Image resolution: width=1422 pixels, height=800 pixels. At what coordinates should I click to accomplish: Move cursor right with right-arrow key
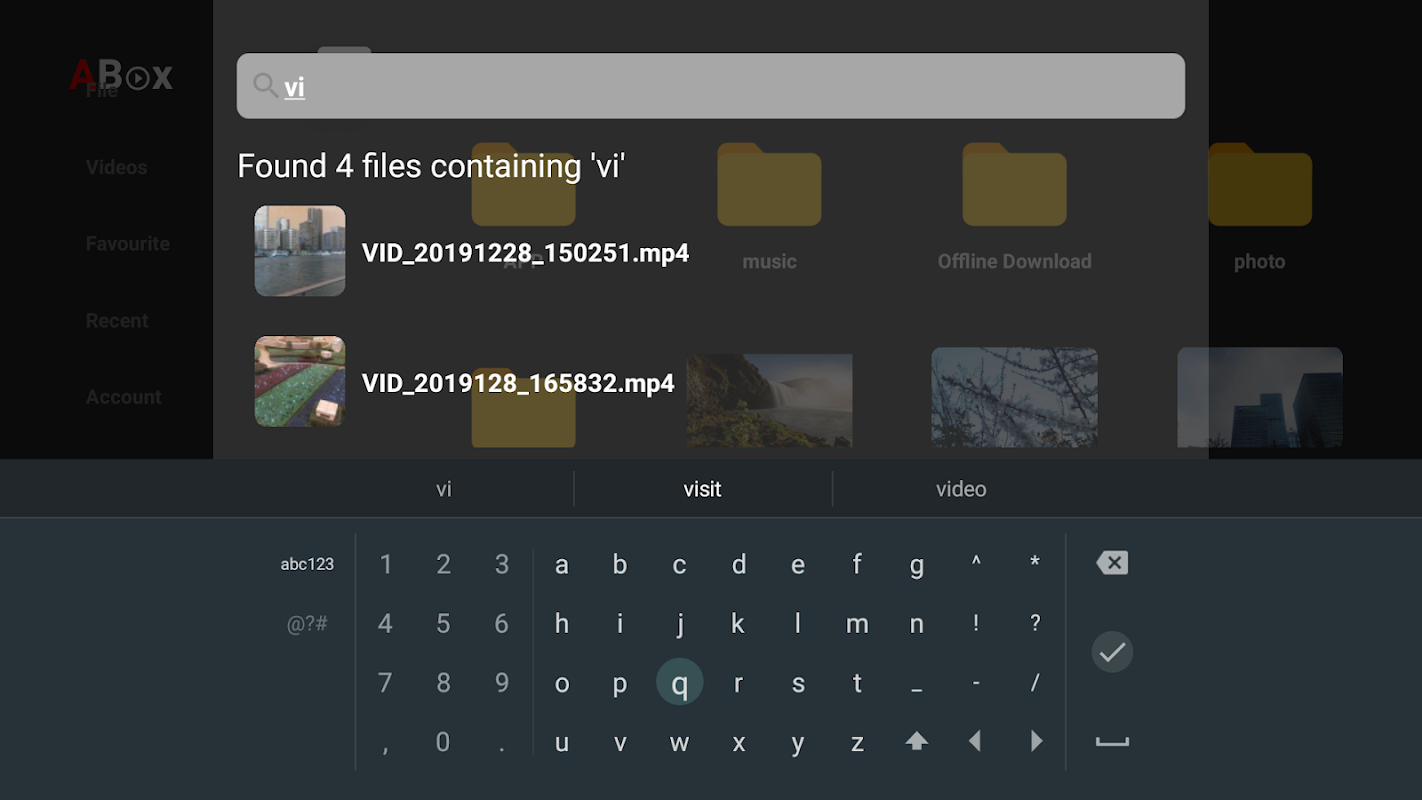pos(1036,742)
